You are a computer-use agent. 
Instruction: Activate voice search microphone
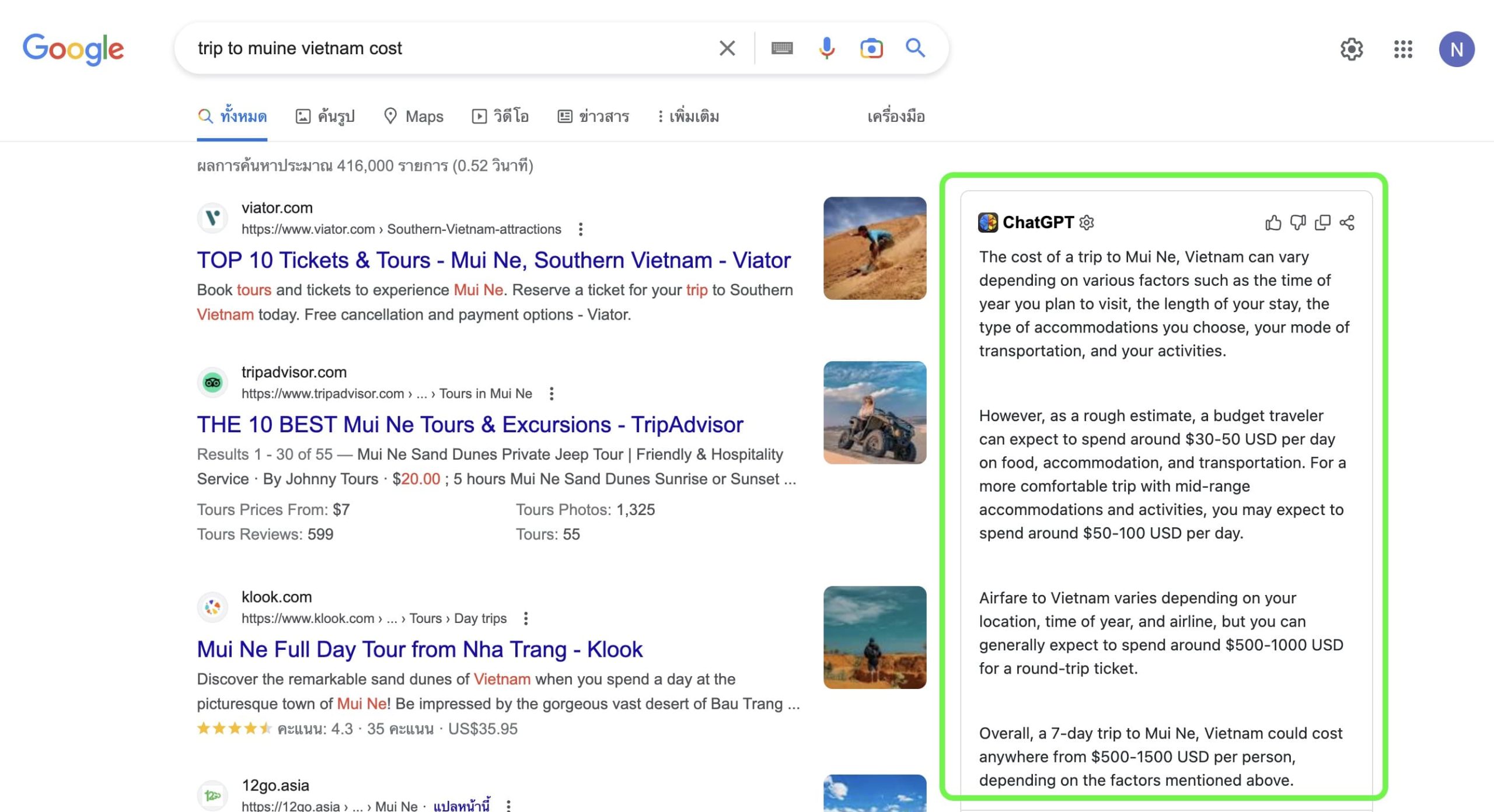826,48
